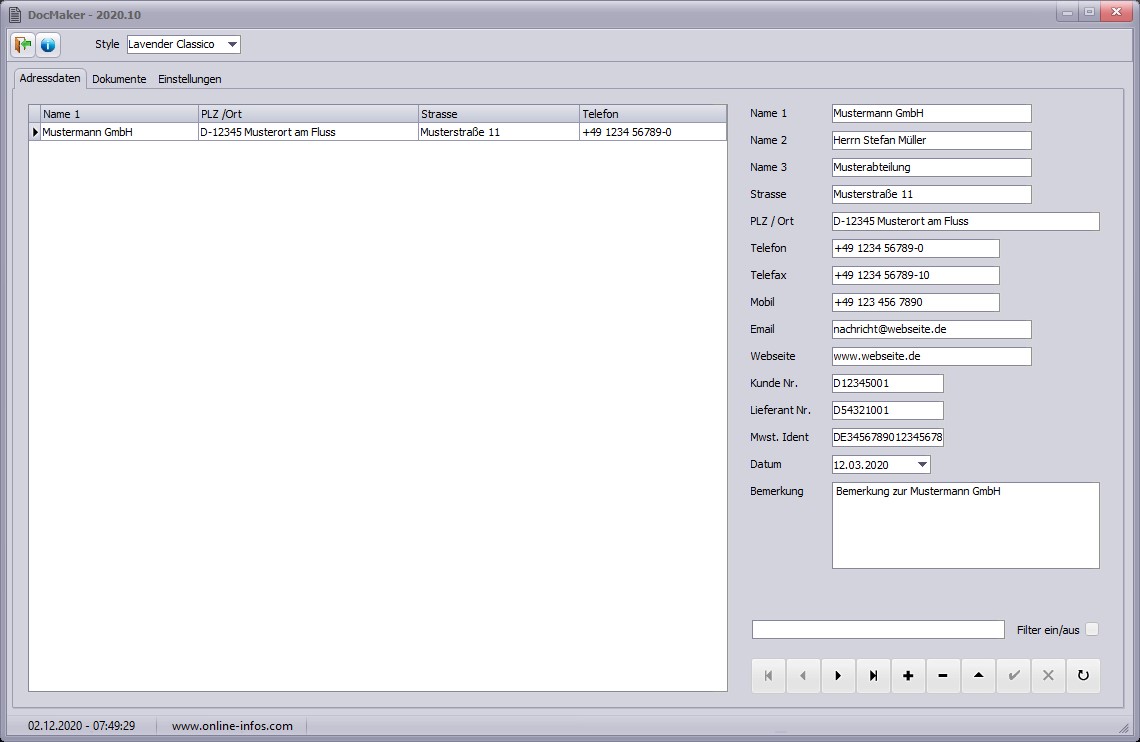Click the Telefon column header
Viewport: 1140px width, 742px height.
pos(652,114)
